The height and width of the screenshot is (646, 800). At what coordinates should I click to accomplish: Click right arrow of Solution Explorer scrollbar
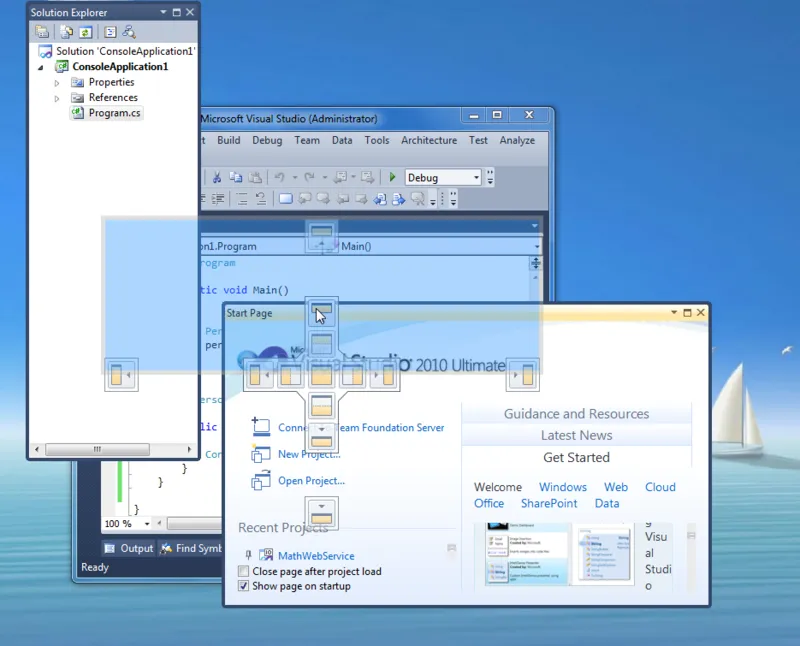(189, 450)
